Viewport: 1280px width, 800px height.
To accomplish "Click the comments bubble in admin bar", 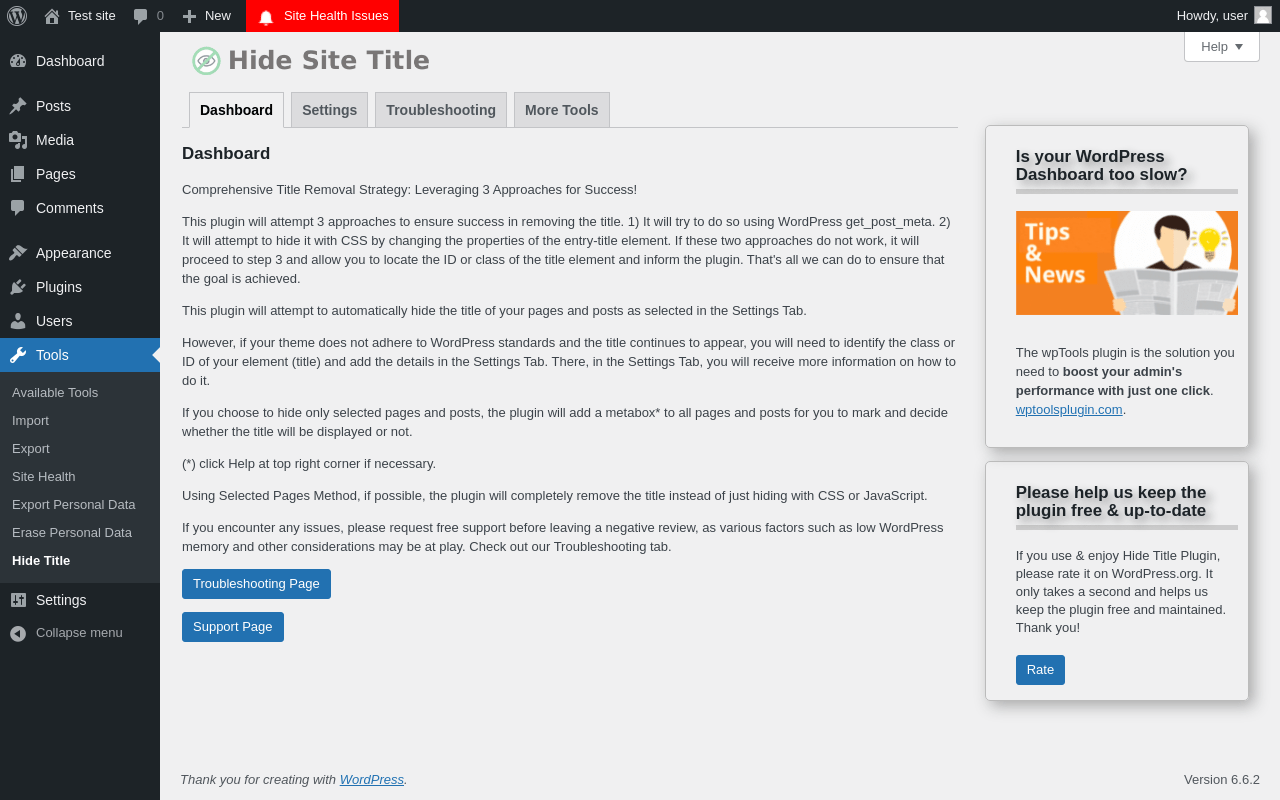I will (141, 16).
